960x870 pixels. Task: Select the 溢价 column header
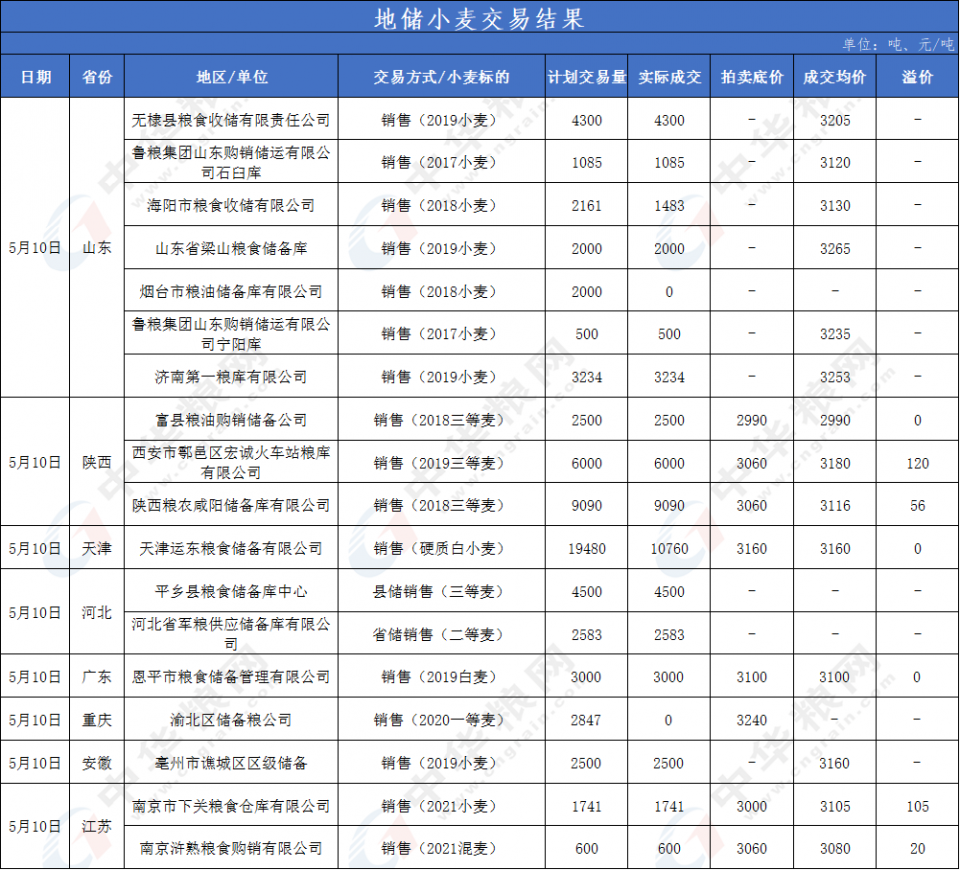917,77
